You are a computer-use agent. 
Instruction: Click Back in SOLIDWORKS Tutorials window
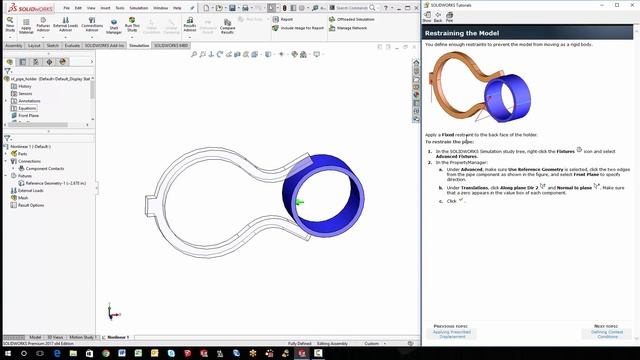[438, 17]
